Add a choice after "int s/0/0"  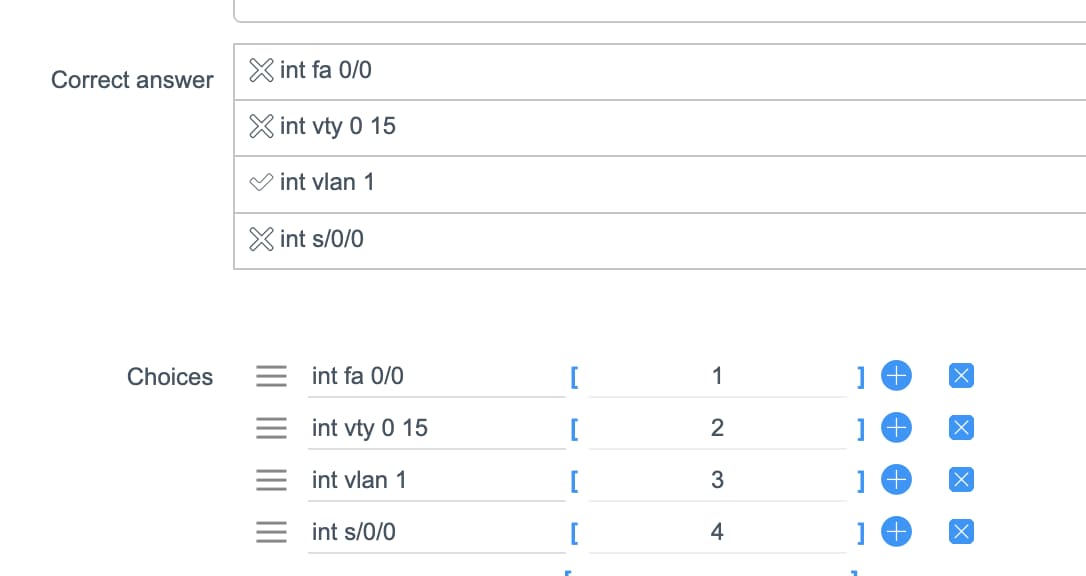[897, 531]
